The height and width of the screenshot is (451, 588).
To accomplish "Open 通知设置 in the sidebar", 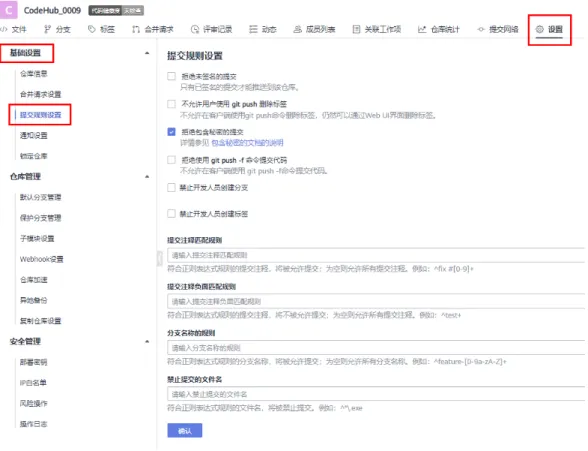I will pyautogui.click(x=34, y=135).
